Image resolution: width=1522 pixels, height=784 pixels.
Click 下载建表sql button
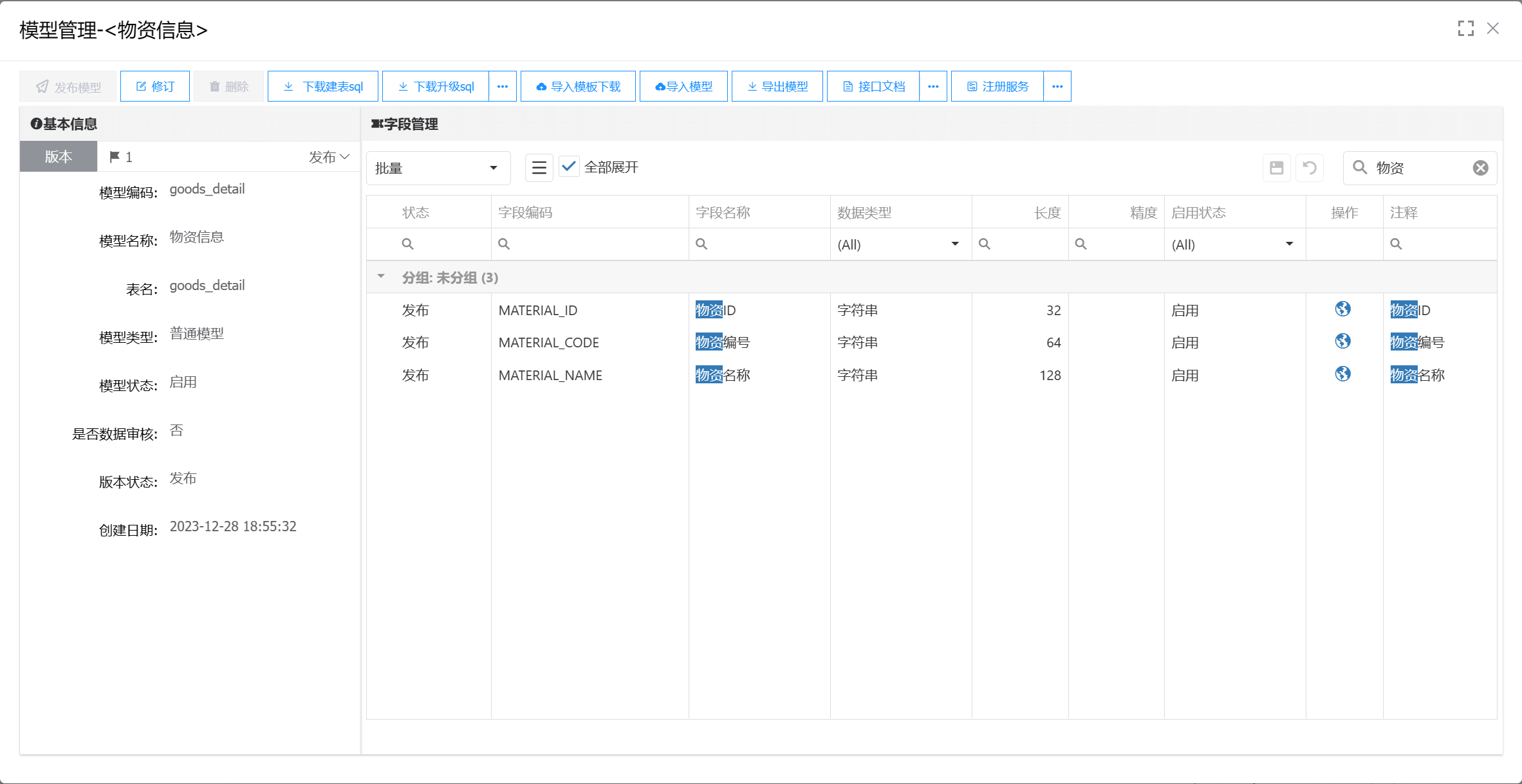(323, 86)
